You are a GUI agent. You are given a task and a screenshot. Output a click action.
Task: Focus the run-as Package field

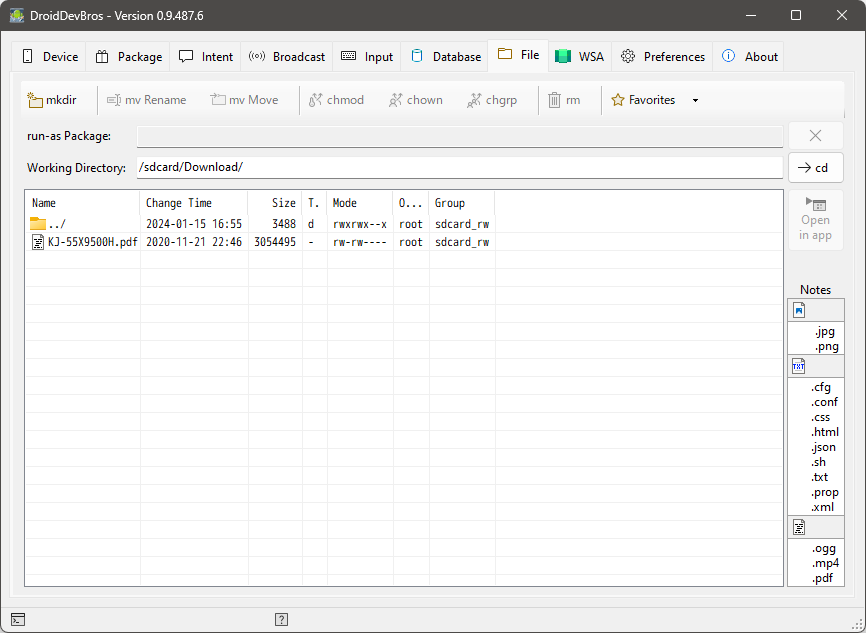(x=460, y=136)
